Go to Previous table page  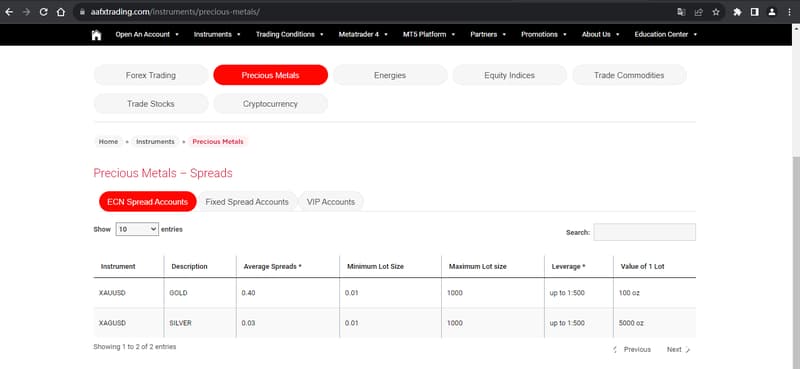click(x=632, y=350)
